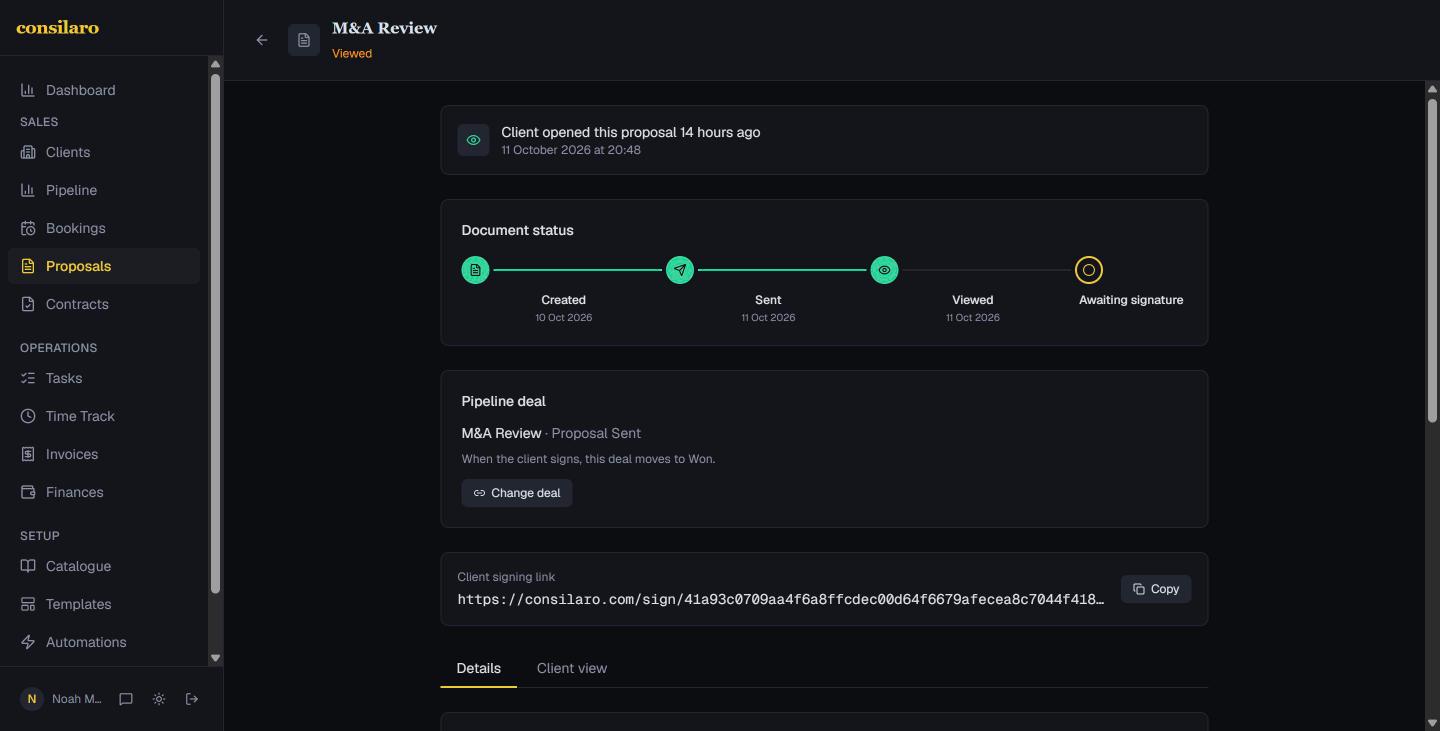Click the sidebar scrollbar down arrow
Screen dimensions: 1440x731
coord(215,658)
